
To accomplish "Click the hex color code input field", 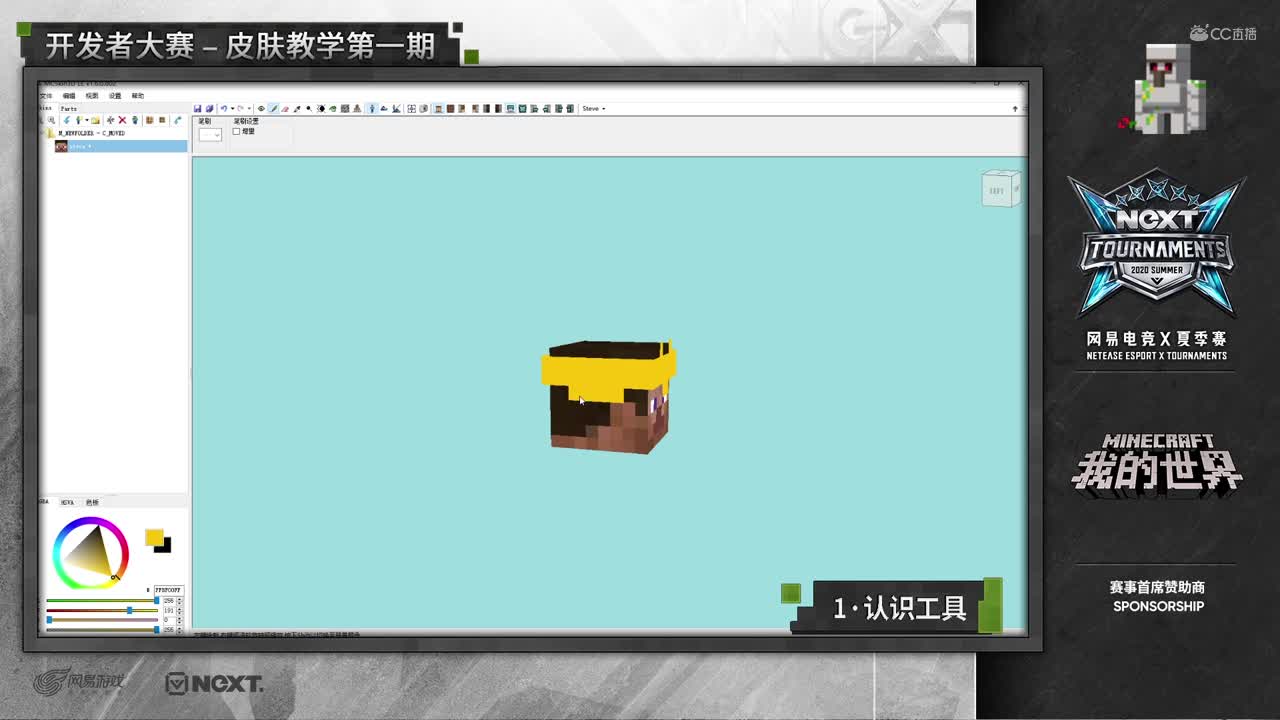I will (x=168, y=590).
